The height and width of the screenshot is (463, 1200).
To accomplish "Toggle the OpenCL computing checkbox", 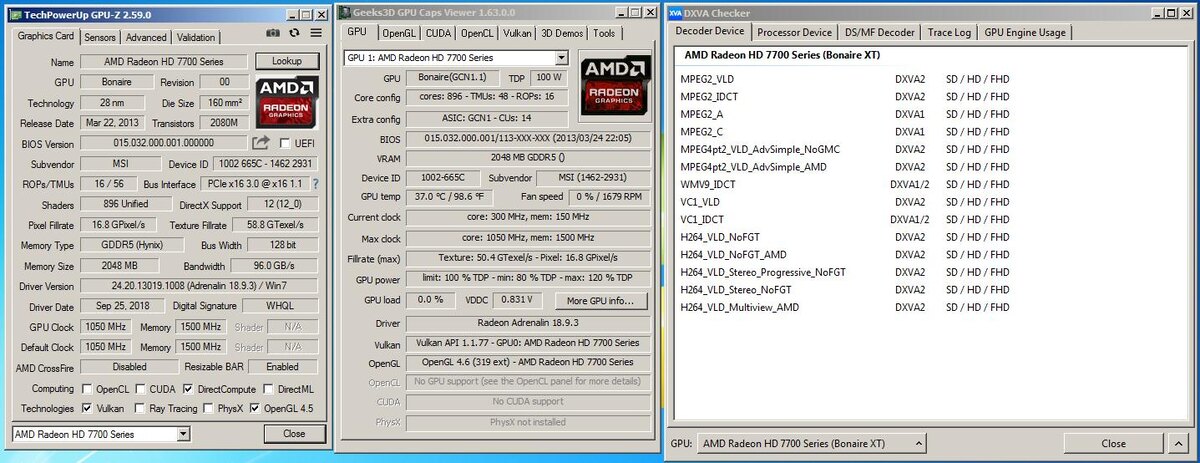I will 89,388.
